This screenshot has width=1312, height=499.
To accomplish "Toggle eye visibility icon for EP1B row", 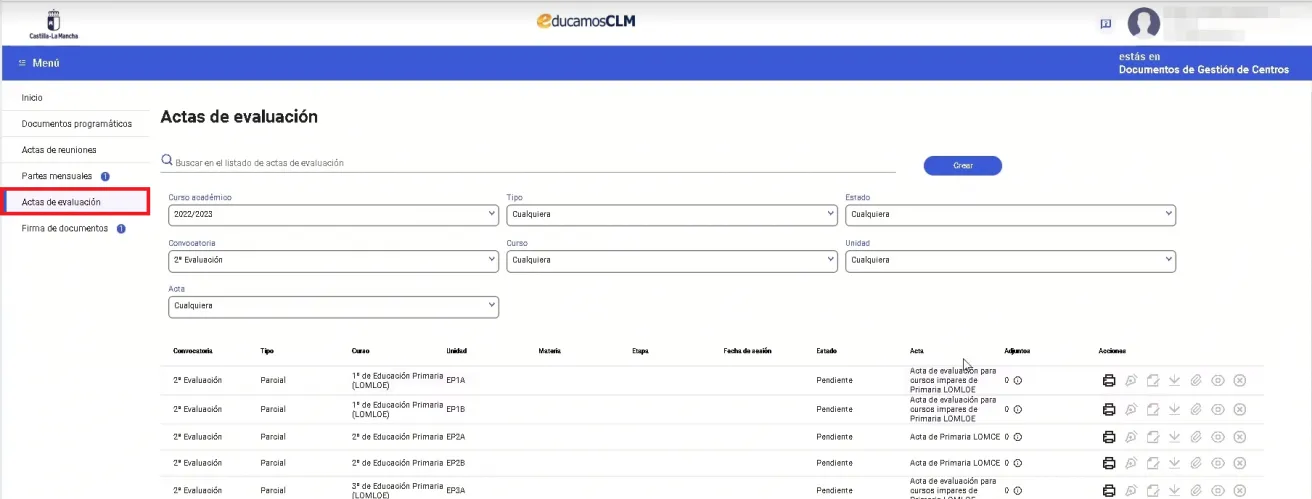I will (1218, 409).
